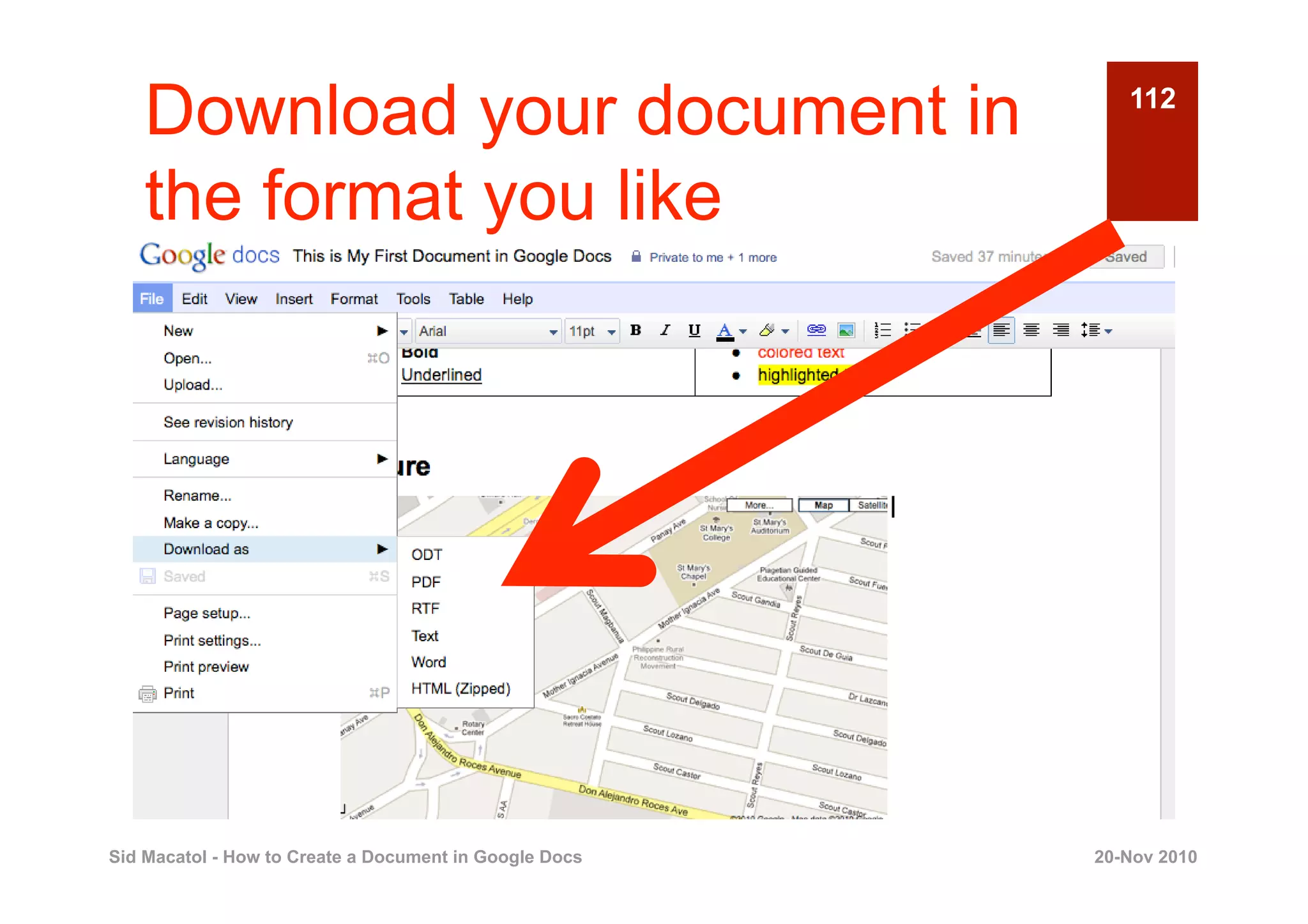
Task: Click the highlighter pen icon
Action: point(766,331)
